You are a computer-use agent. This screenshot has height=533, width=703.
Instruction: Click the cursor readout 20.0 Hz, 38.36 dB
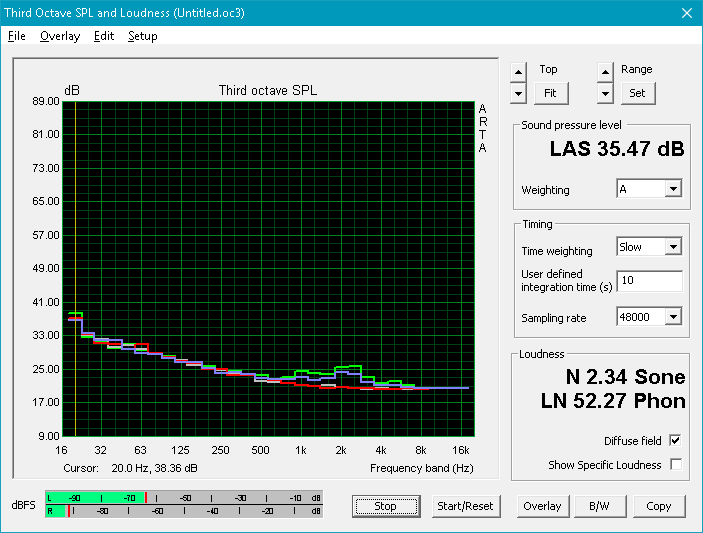[x=154, y=468]
